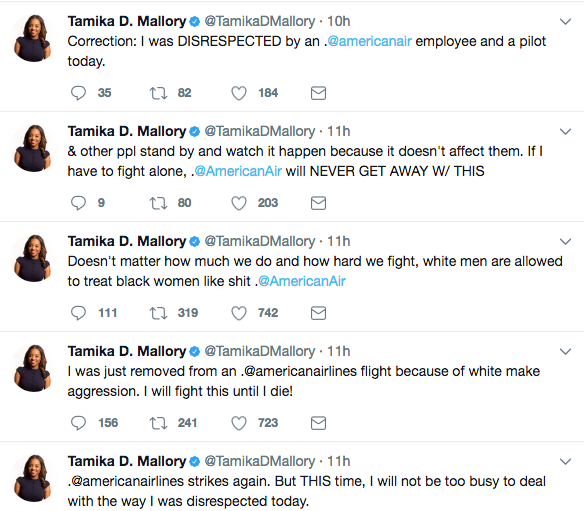This screenshot has width=584, height=511.
Task: Reply to the tweet with 111 replies
Action: [x=78, y=313]
